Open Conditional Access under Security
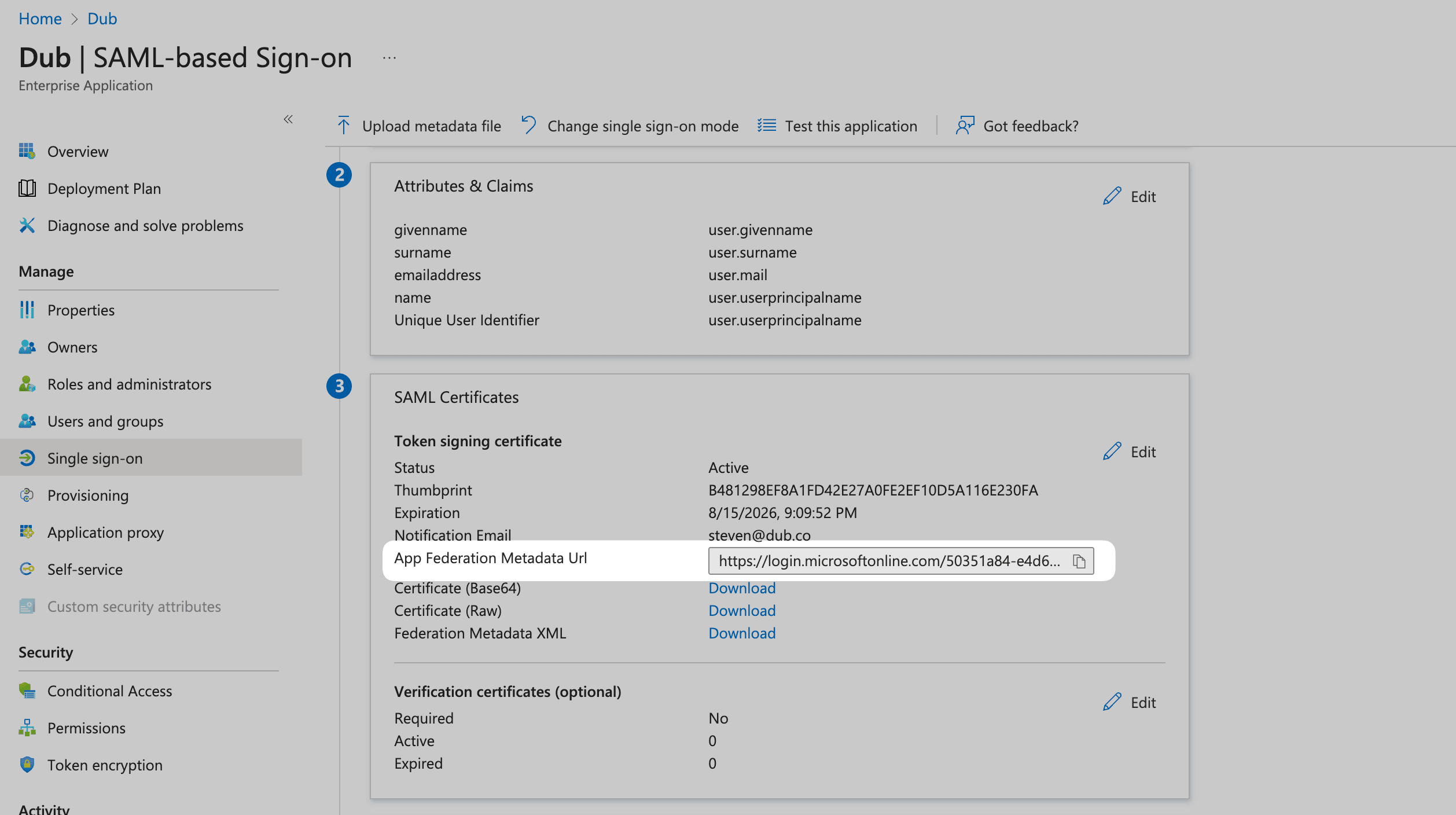 (x=109, y=691)
